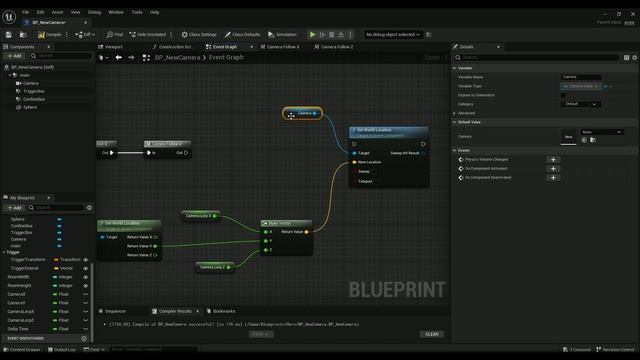Click the Save blueprint icon in the toolbar

click(9, 35)
